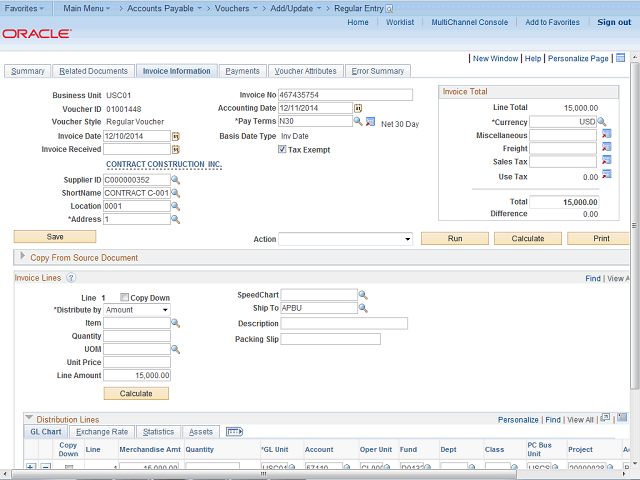Viewport: 640px width, 480px height.
Task: Click the Supplier ID lookup magnifier
Action: [175, 180]
